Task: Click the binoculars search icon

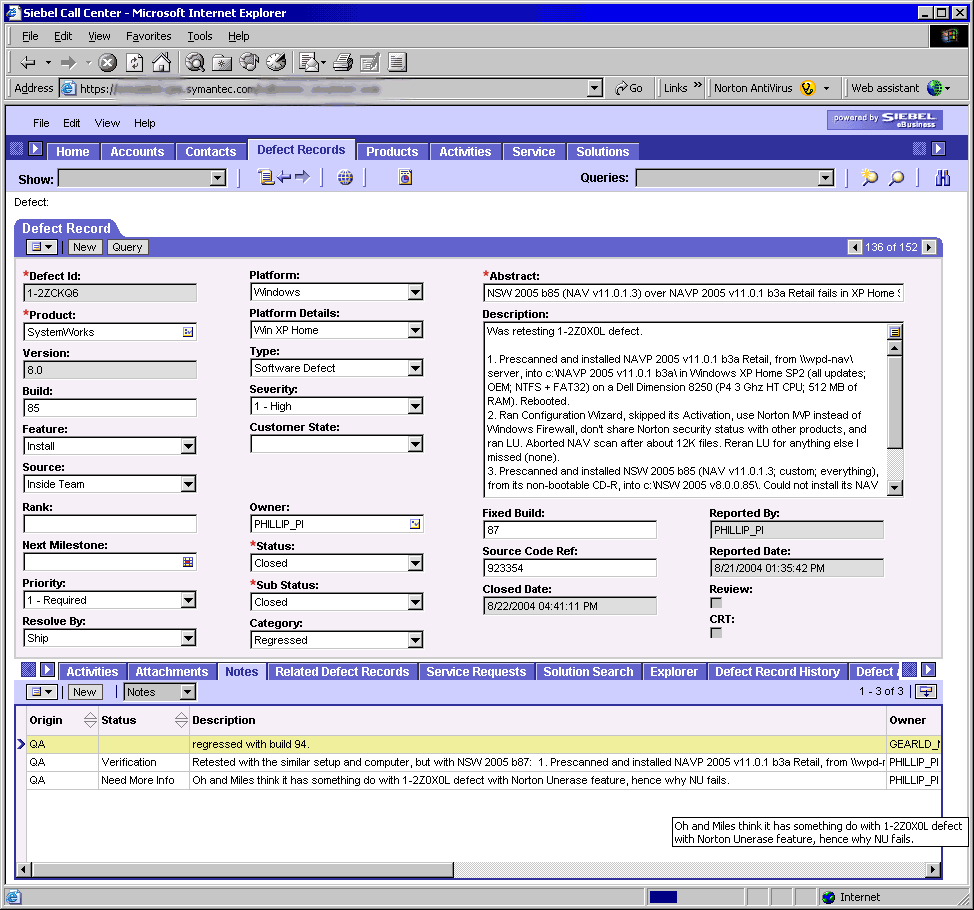Action: click(942, 178)
